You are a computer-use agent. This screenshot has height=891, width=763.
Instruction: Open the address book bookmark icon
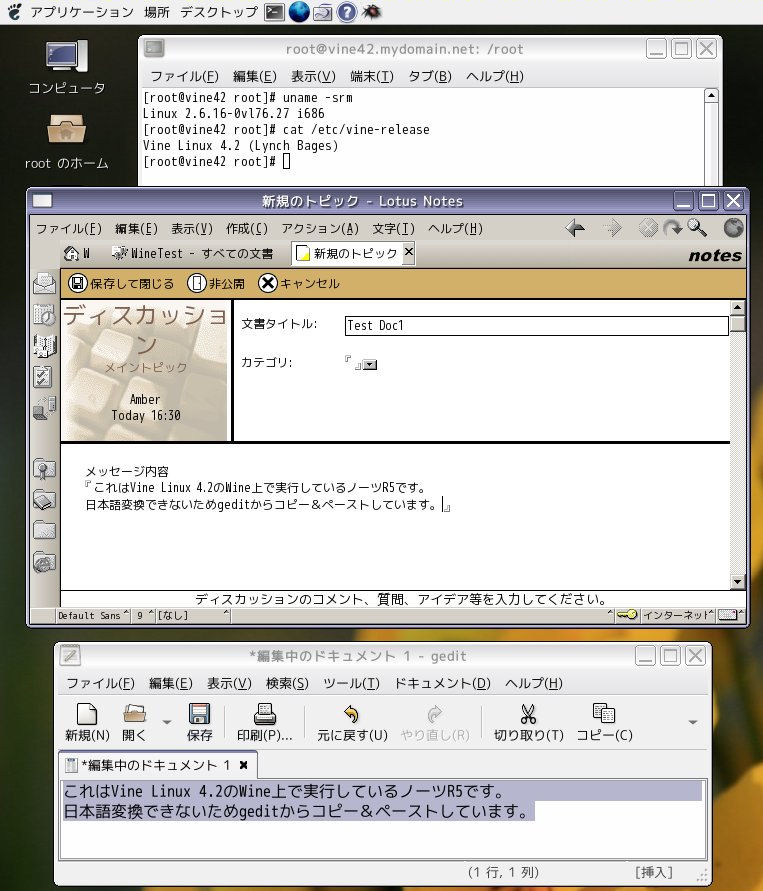44,345
